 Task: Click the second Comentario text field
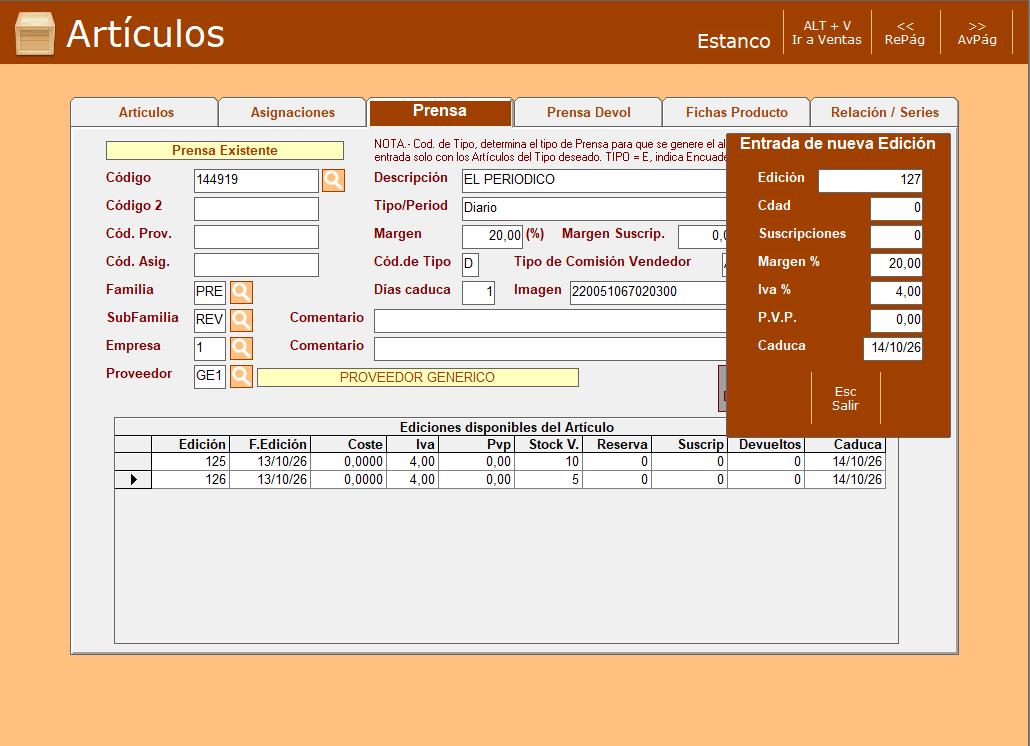coord(550,349)
